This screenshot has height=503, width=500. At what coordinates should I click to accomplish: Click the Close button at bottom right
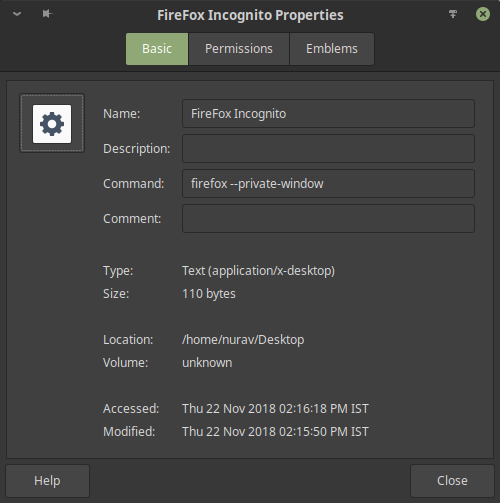tap(452, 481)
